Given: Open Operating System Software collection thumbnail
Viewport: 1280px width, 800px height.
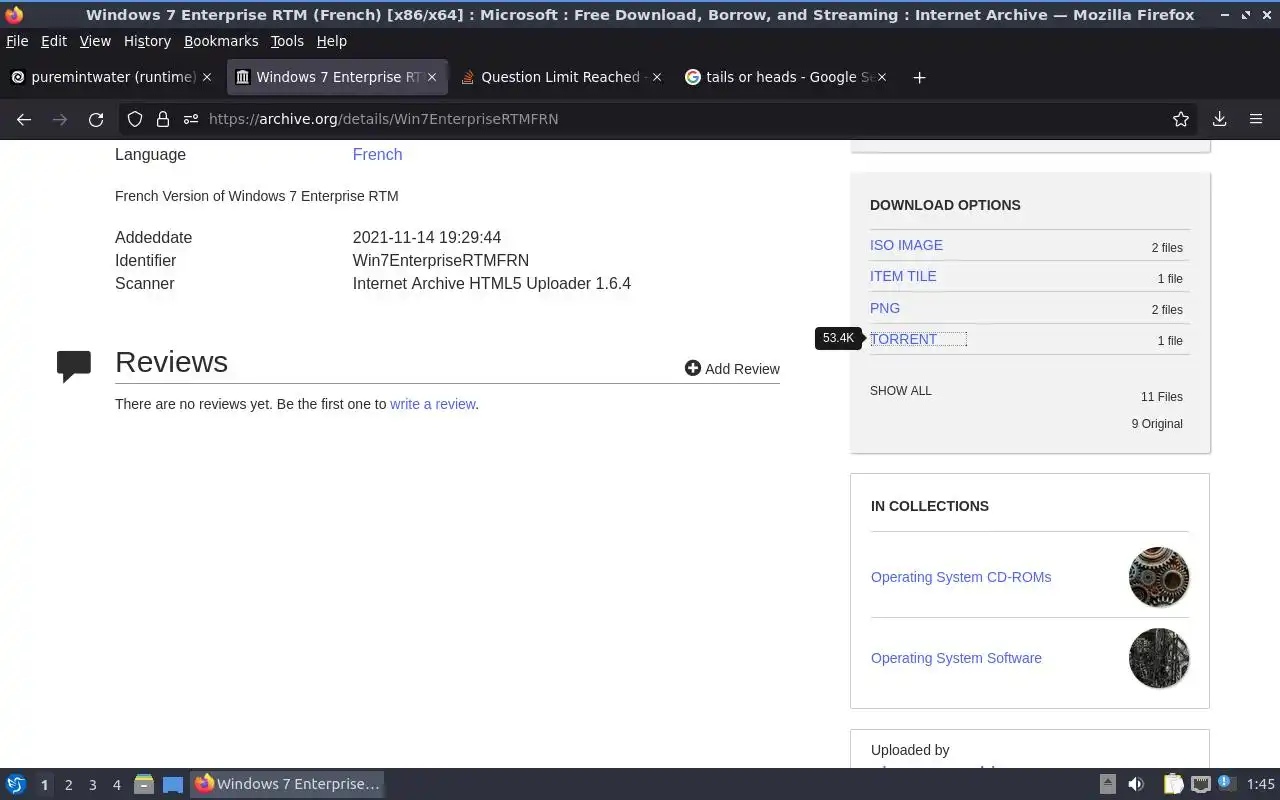Looking at the screenshot, I should click(x=1159, y=658).
